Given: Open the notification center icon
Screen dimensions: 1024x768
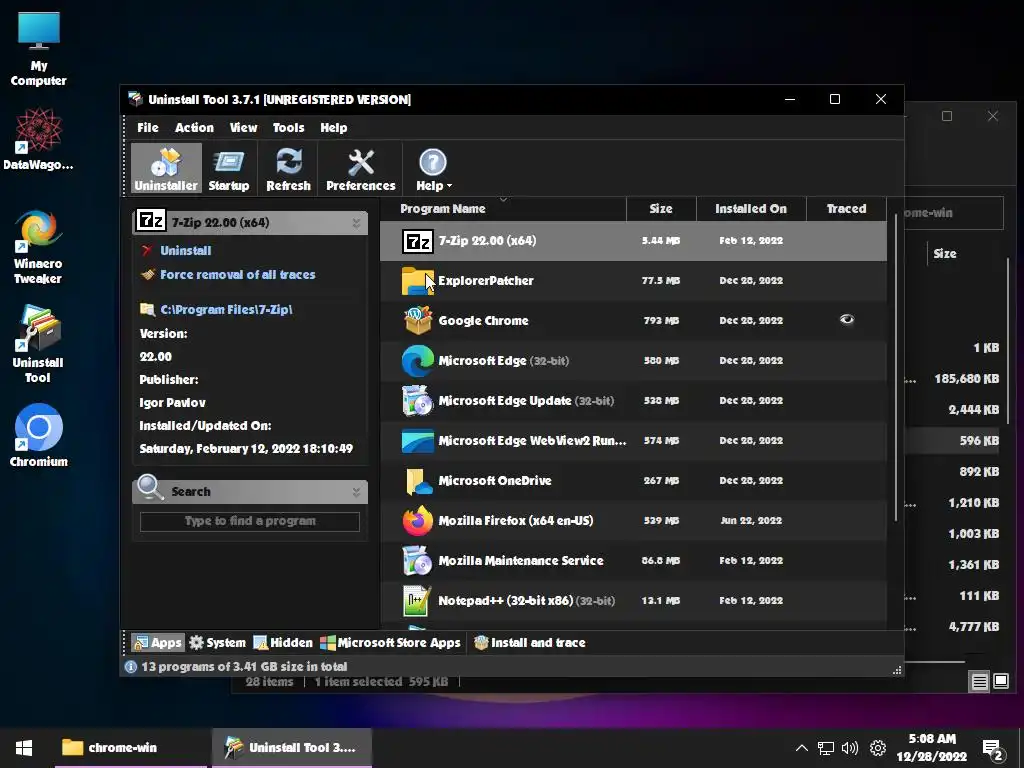Looking at the screenshot, I should (x=992, y=749).
